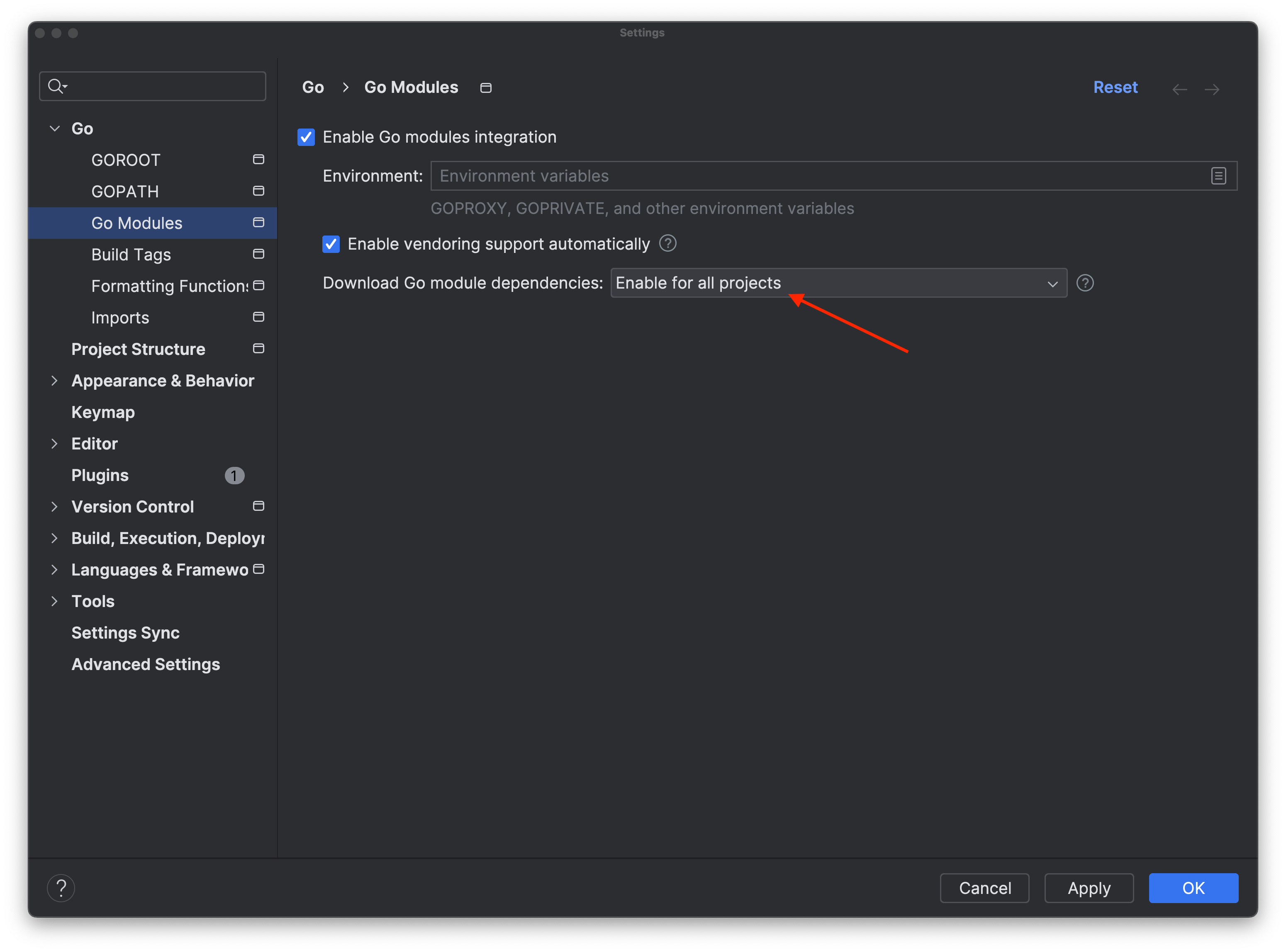Toggle Enable Go modules integration checkbox
Image resolution: width=1286 pixels, height=952 pixels.
coord(308,137)
